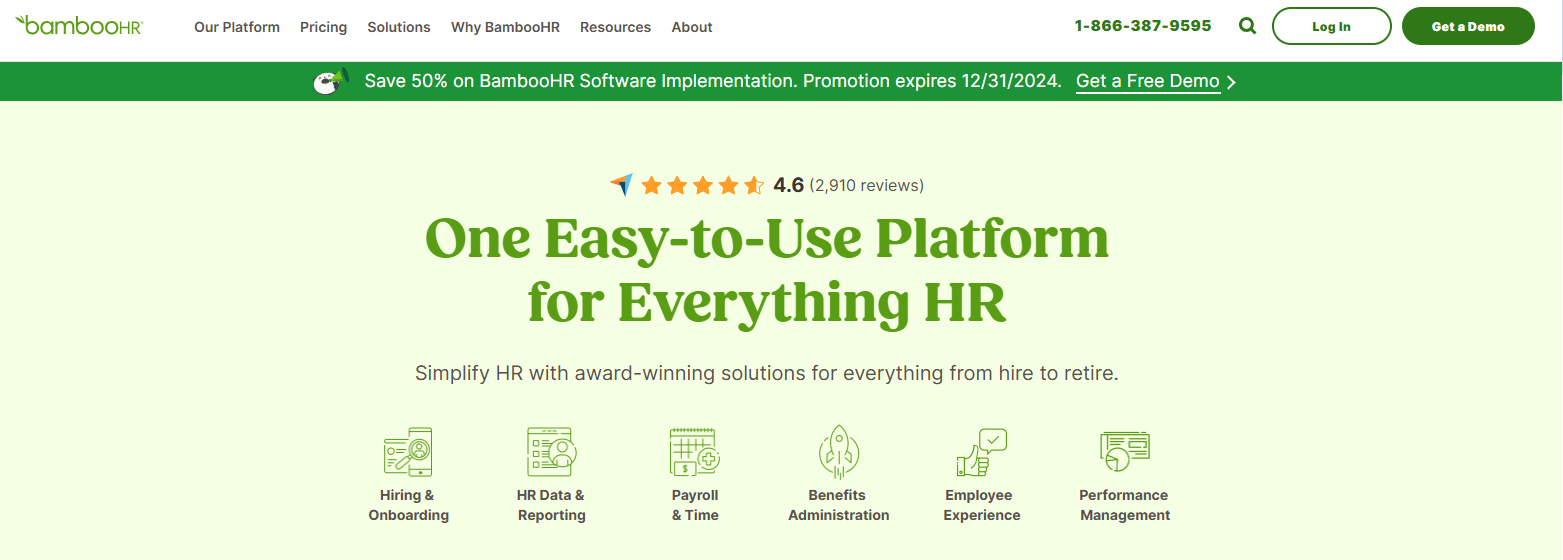Open the Solutions menu
The width and height of the screenshot is (1563, 560).
(x=399, y=27)
